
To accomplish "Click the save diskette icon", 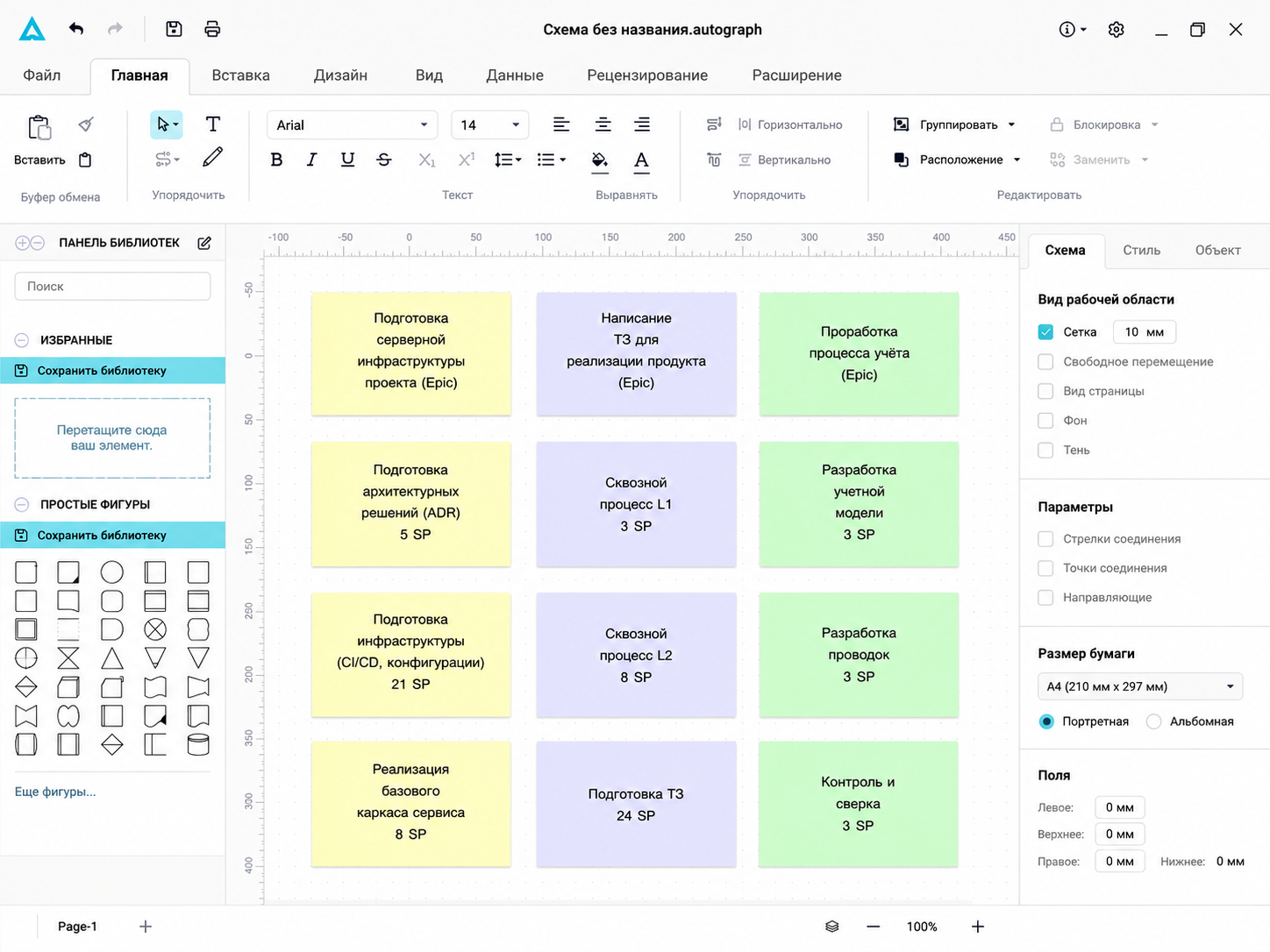I will point(174,29).
